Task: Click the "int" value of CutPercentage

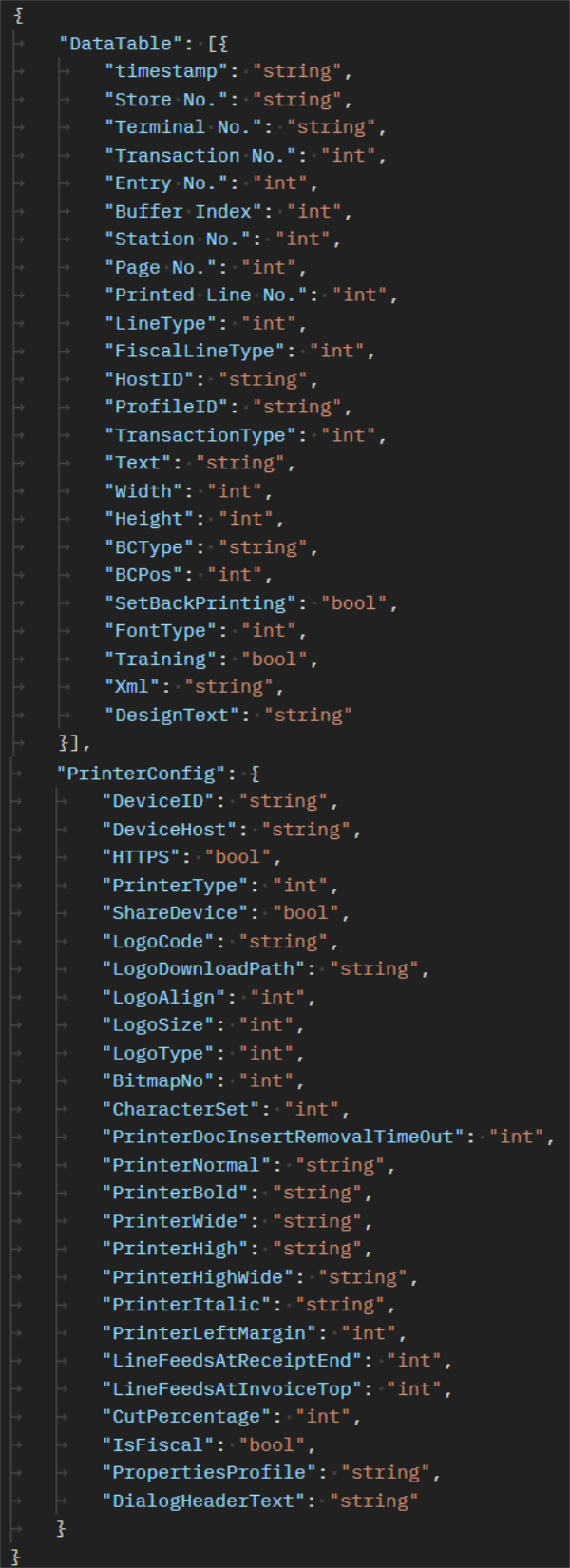Action: click(x=323, y=1417)
